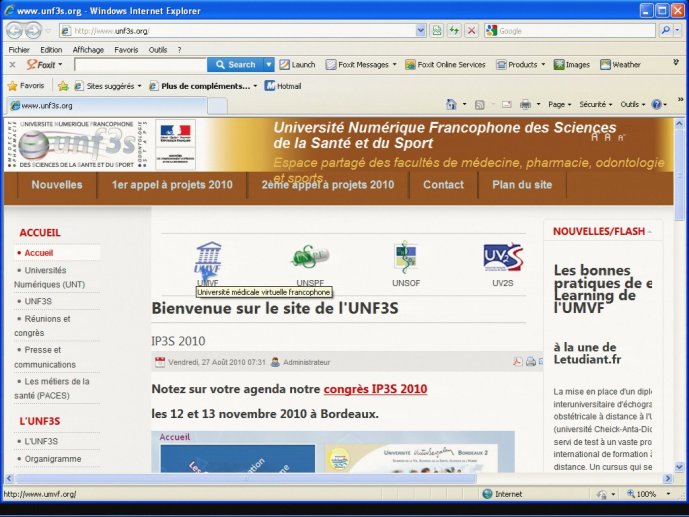The height and width of the screenshot is (517, 689).
Task: Click the vertical scrollbar down arrow
Action: (679, 467)
